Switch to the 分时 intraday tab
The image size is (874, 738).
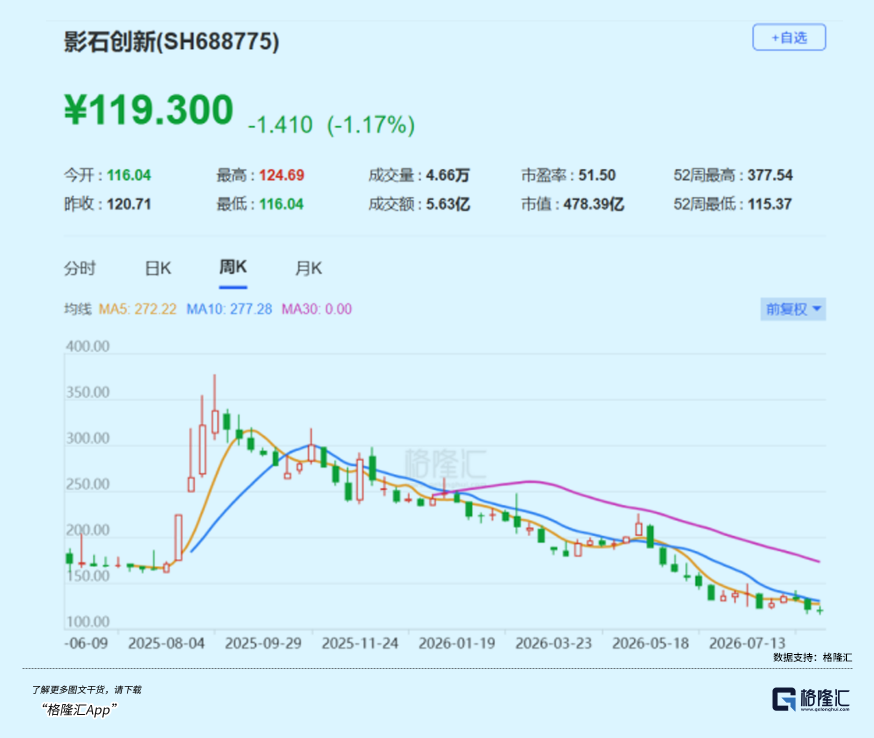pos(80,269)
